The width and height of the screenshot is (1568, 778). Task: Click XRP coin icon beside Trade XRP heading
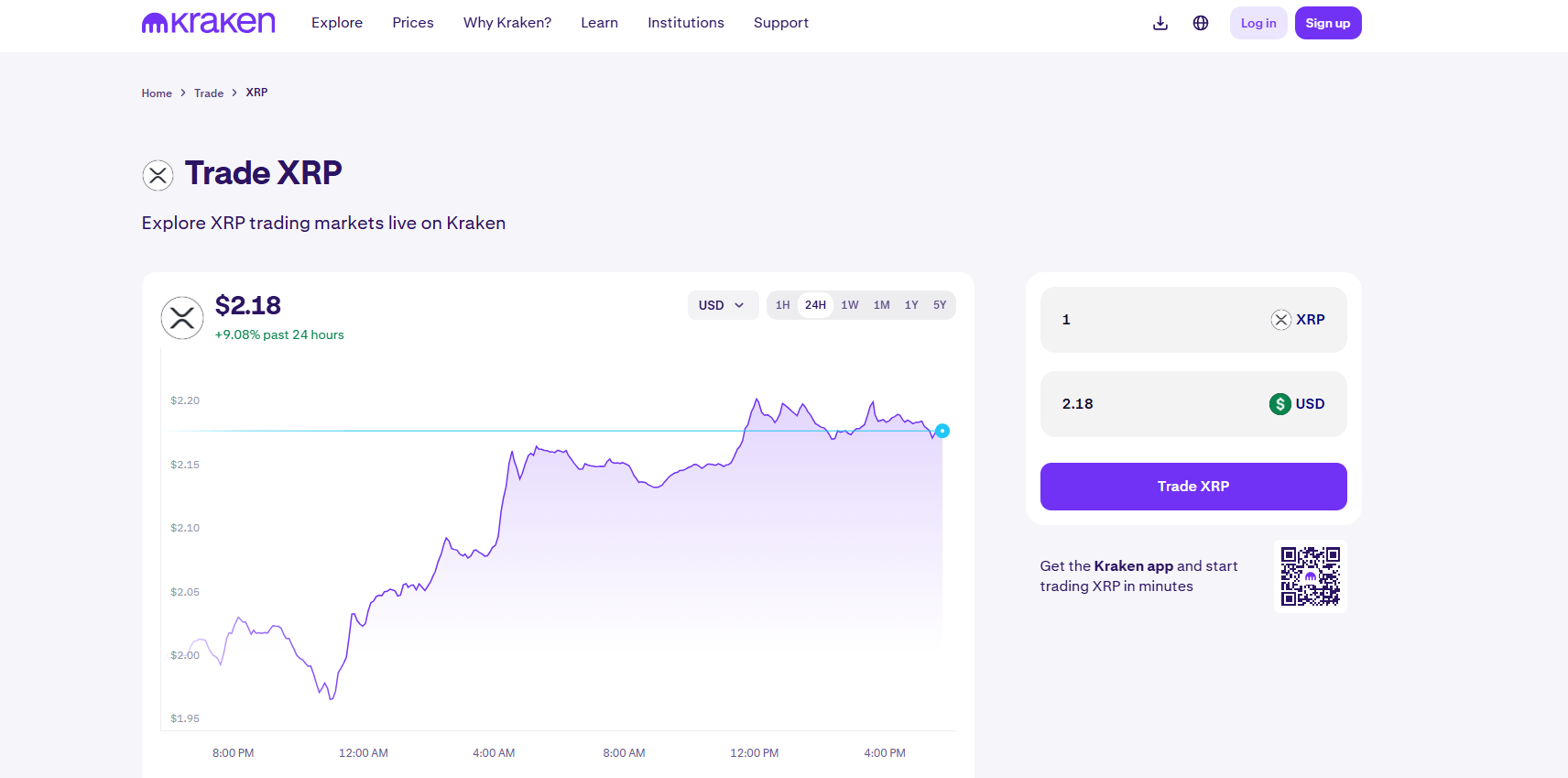click(158, 174)
